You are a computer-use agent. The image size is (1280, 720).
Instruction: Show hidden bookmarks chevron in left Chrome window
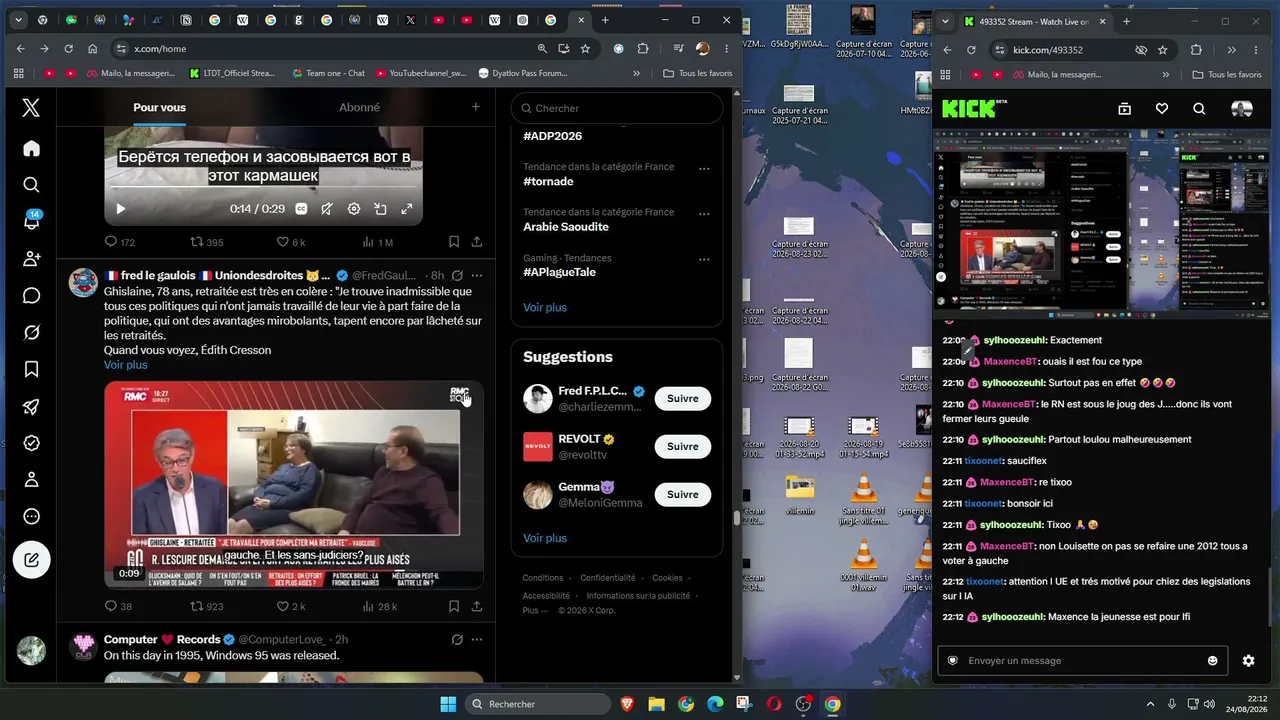(636, 73)
